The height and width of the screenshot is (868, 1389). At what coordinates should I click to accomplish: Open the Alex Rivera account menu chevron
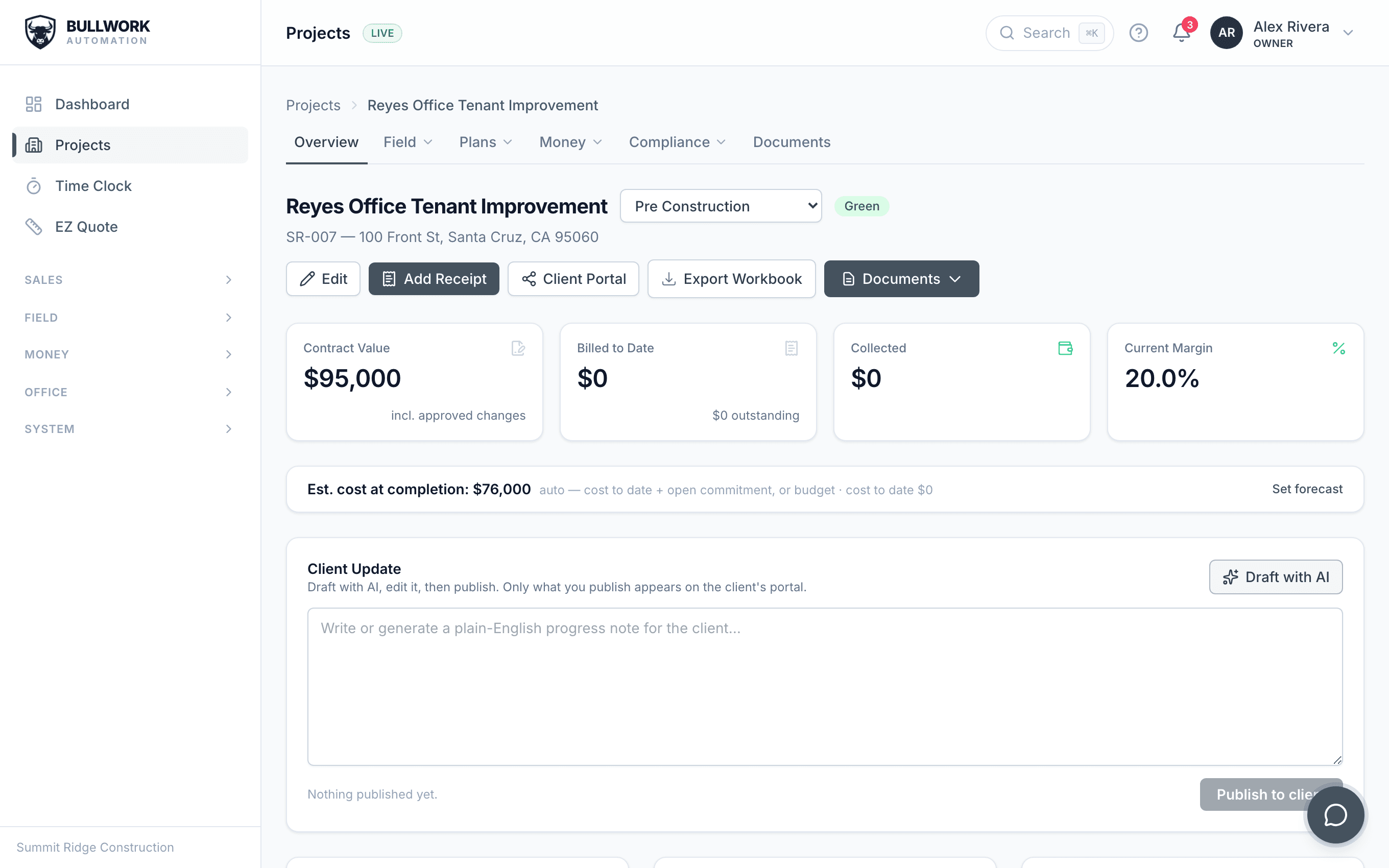(x=1348, y=33)
